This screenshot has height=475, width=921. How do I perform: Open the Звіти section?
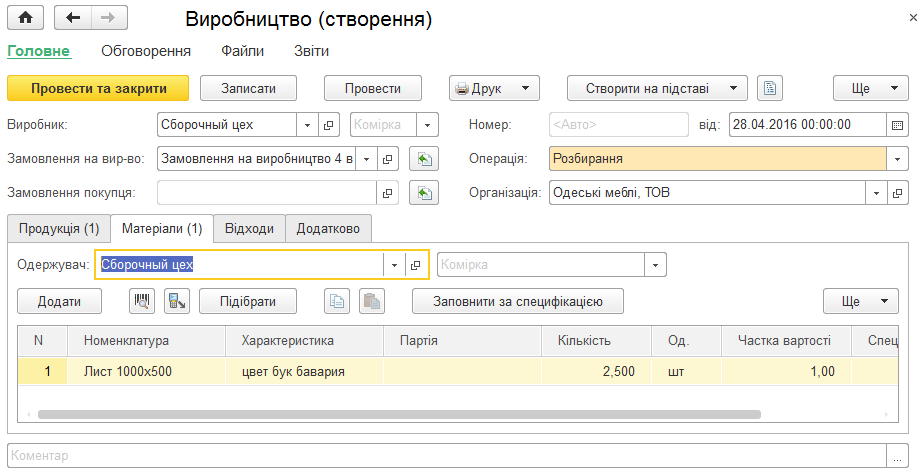click(311, 51)
